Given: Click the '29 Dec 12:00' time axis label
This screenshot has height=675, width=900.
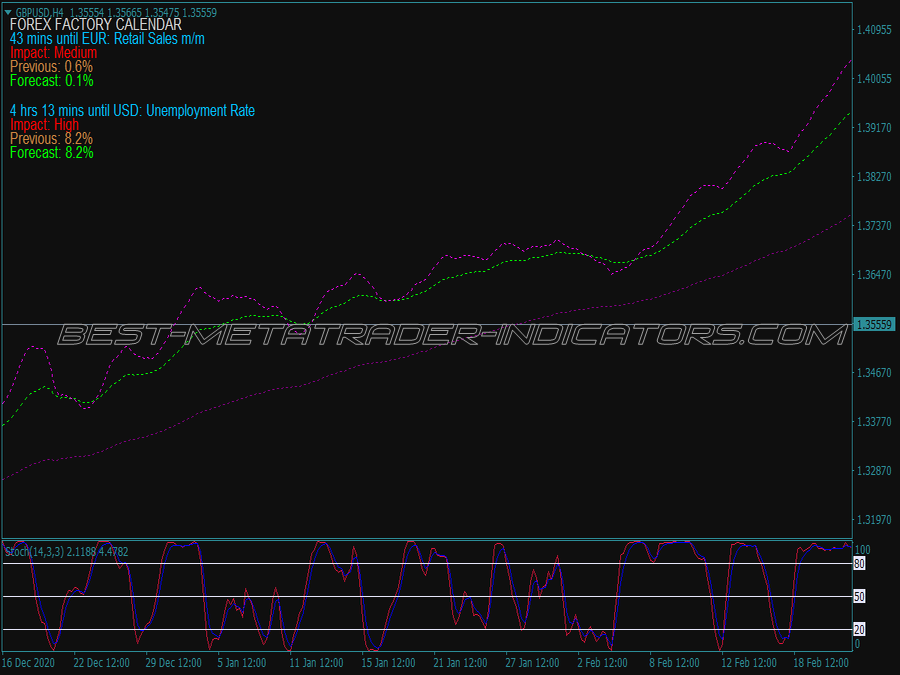Looking at the screenshot, I should [x=173, y=663].
